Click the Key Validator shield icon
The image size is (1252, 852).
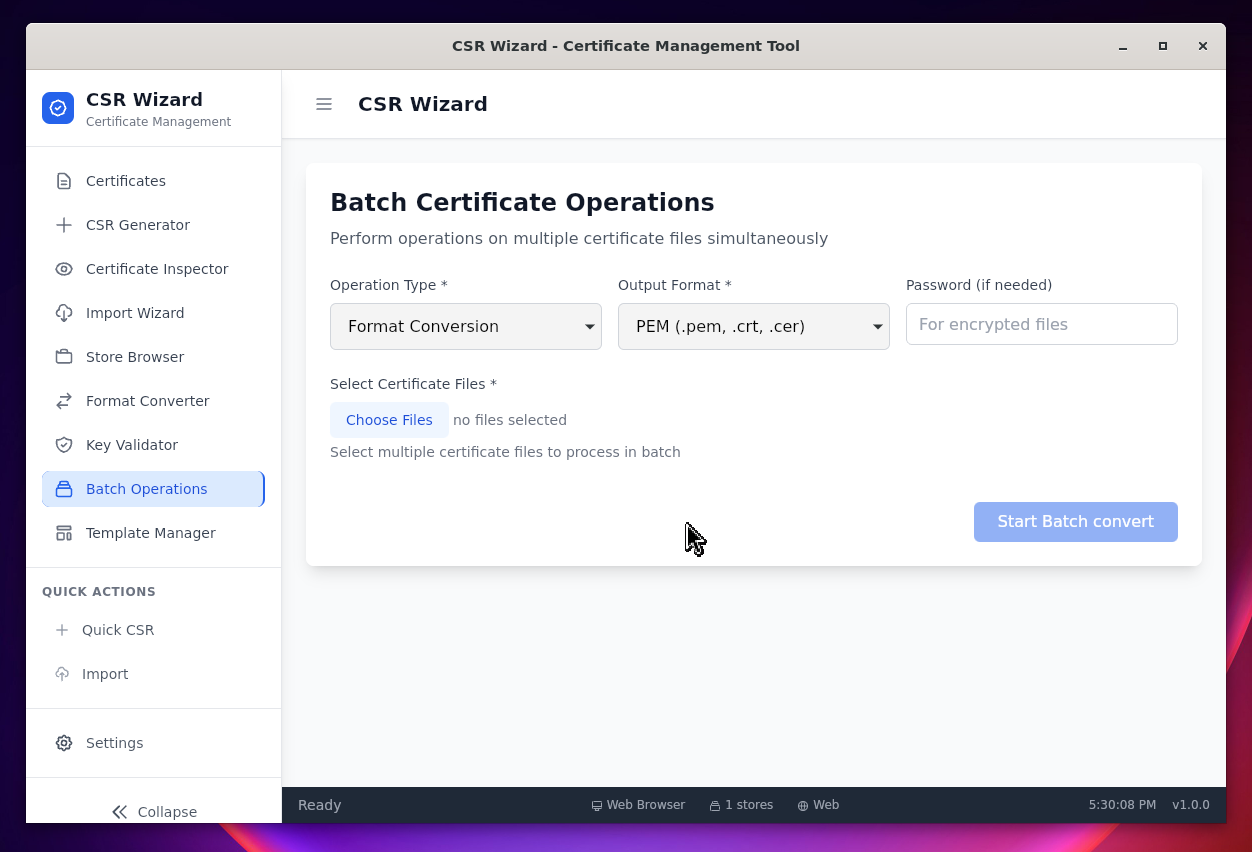64,445
